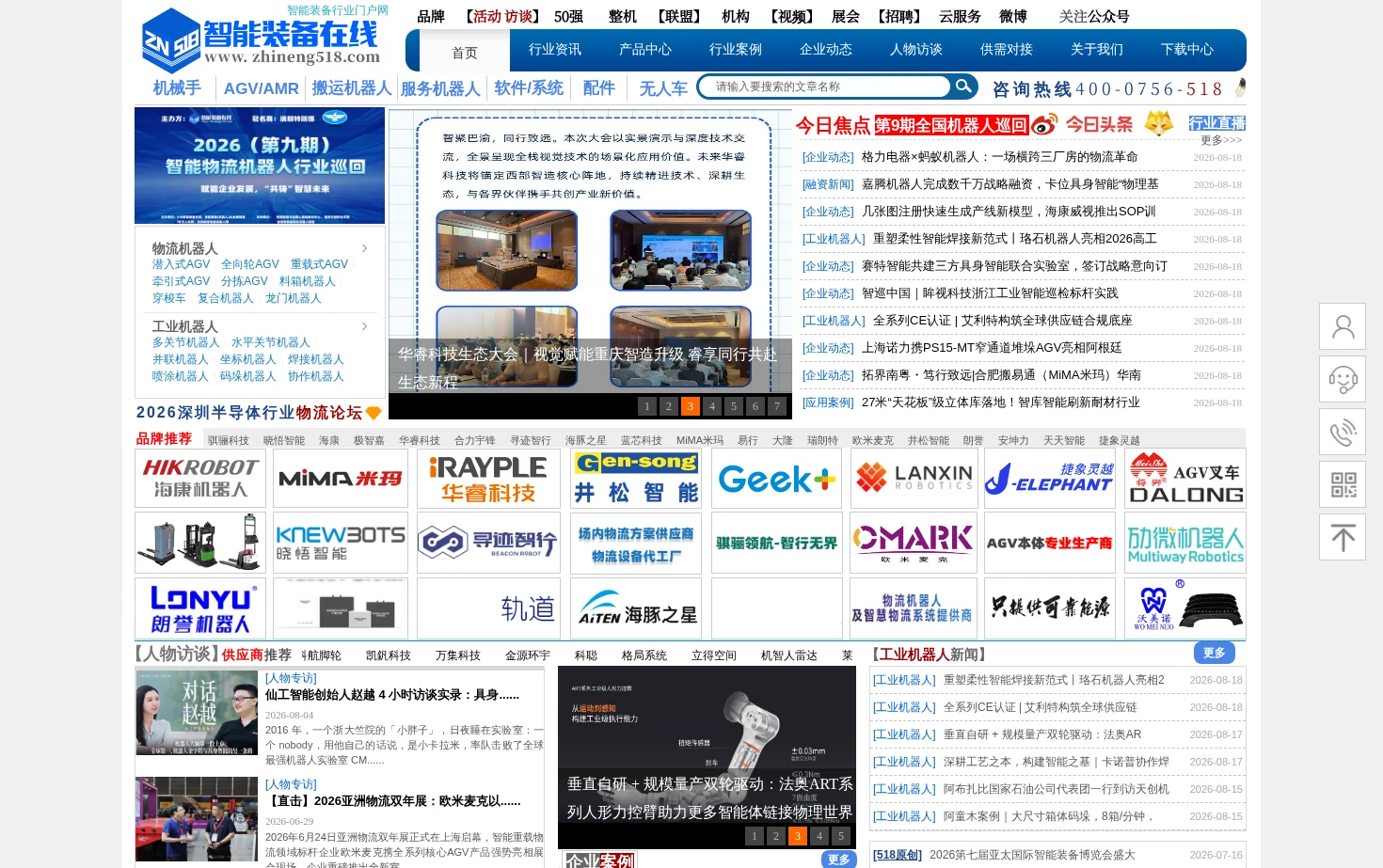Open the iRAYPLE 华睿科技 brand logo
This screenshot has height=868, width=1383.
pyautogui.click(x=488, y=478)
